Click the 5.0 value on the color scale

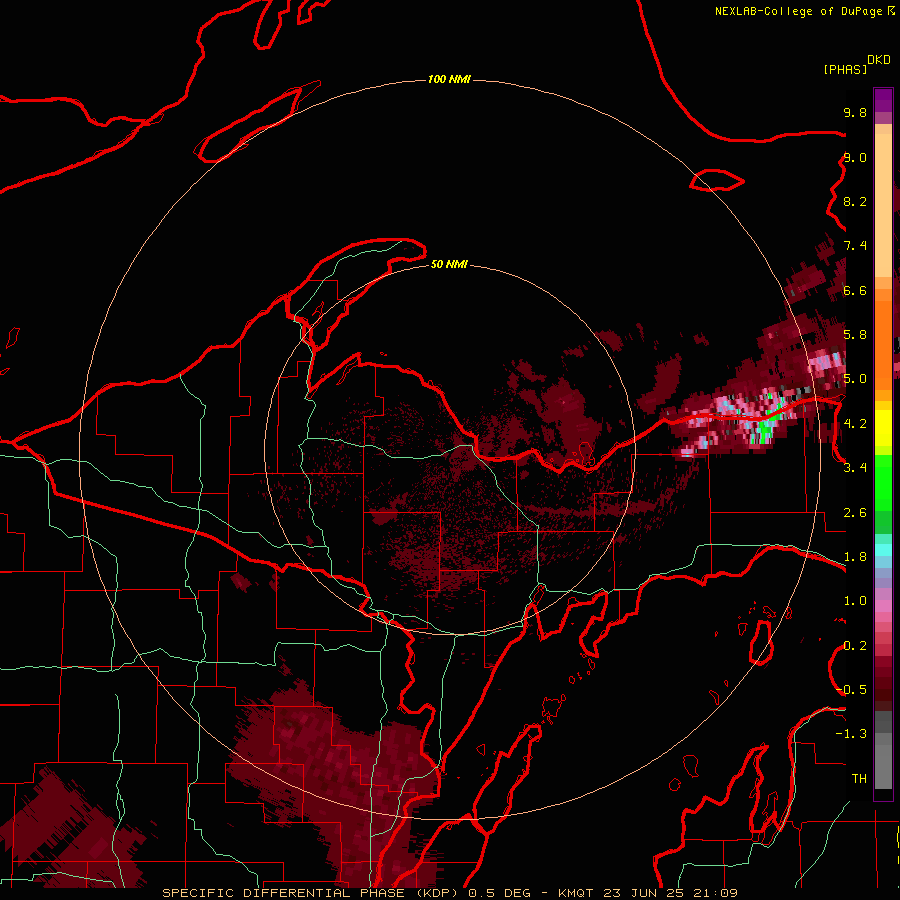855,379
